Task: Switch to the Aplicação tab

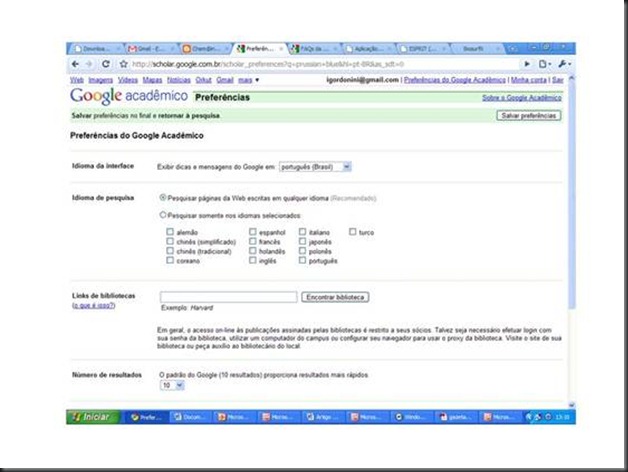Action: click(368, 49)
